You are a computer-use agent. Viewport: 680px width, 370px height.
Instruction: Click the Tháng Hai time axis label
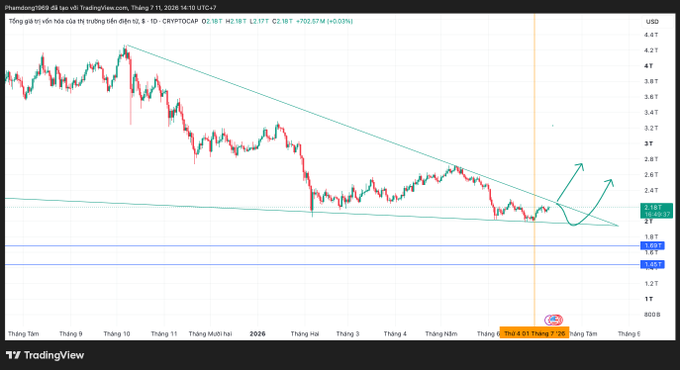pos(305,334)
